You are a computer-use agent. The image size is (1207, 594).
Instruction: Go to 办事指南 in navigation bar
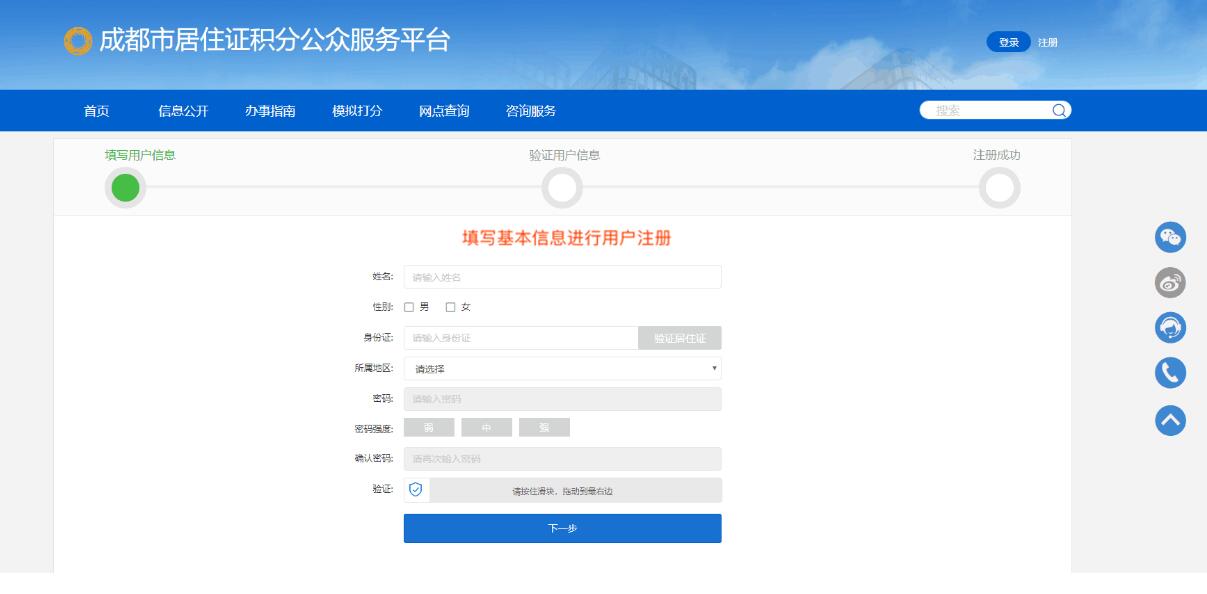click(x=270, y=111)
